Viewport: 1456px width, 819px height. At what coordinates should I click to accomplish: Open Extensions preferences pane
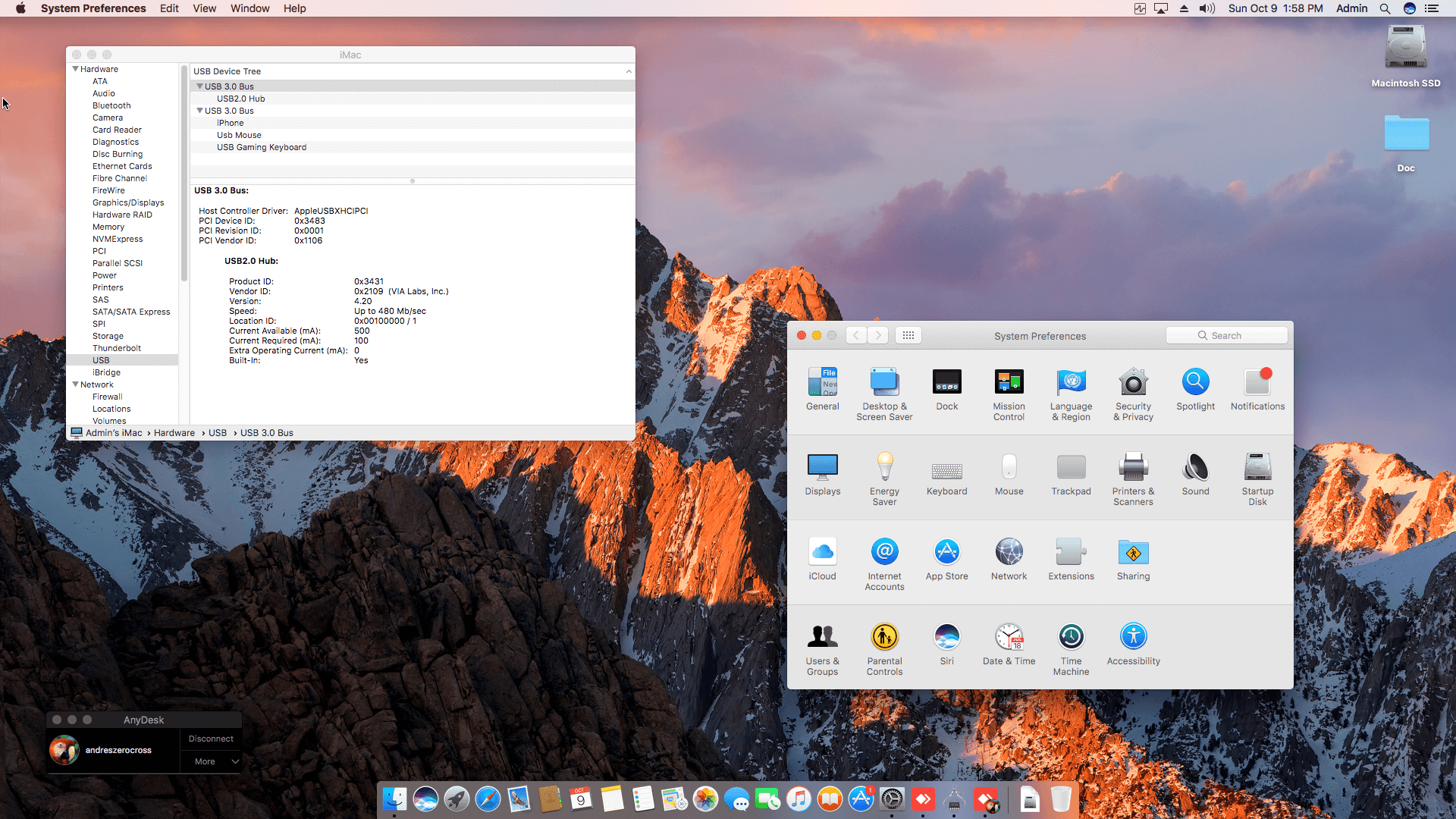point(1071,560)
